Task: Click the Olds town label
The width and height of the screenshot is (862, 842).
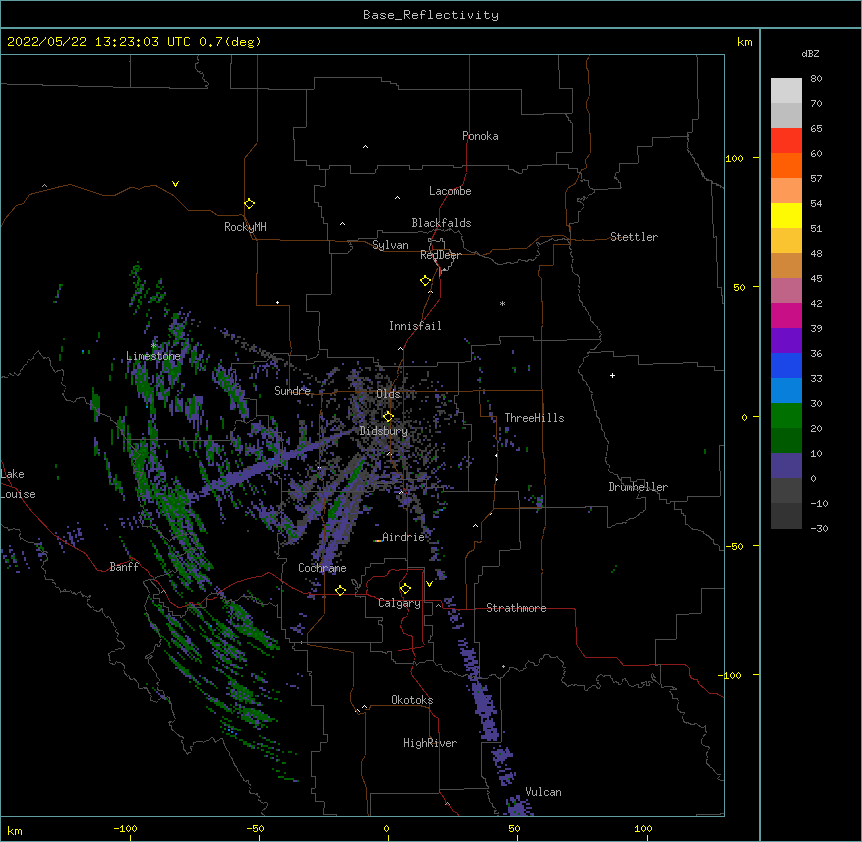Action: coord(388,394)
